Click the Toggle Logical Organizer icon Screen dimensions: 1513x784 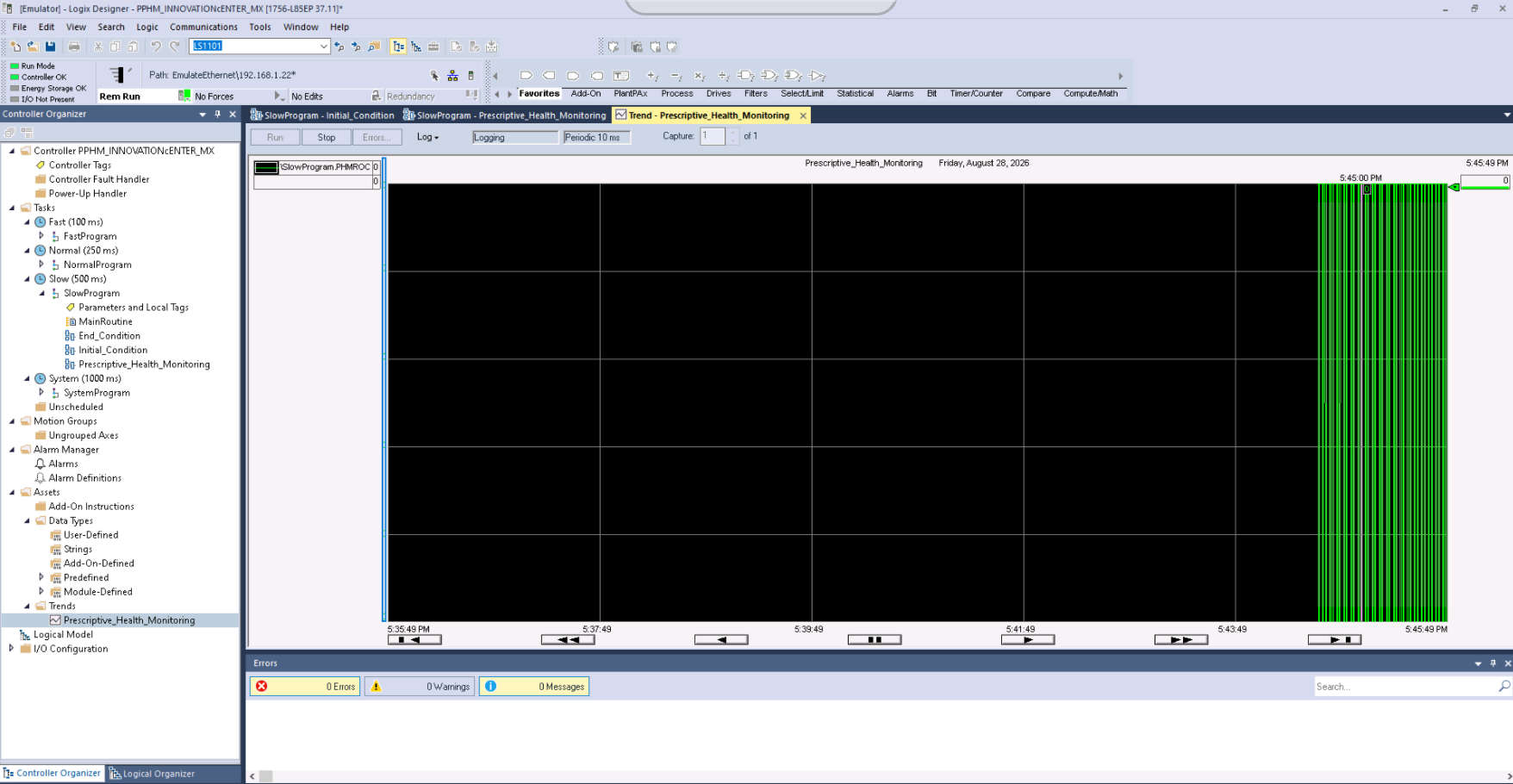pyautogui.click(x=416, y=47)
